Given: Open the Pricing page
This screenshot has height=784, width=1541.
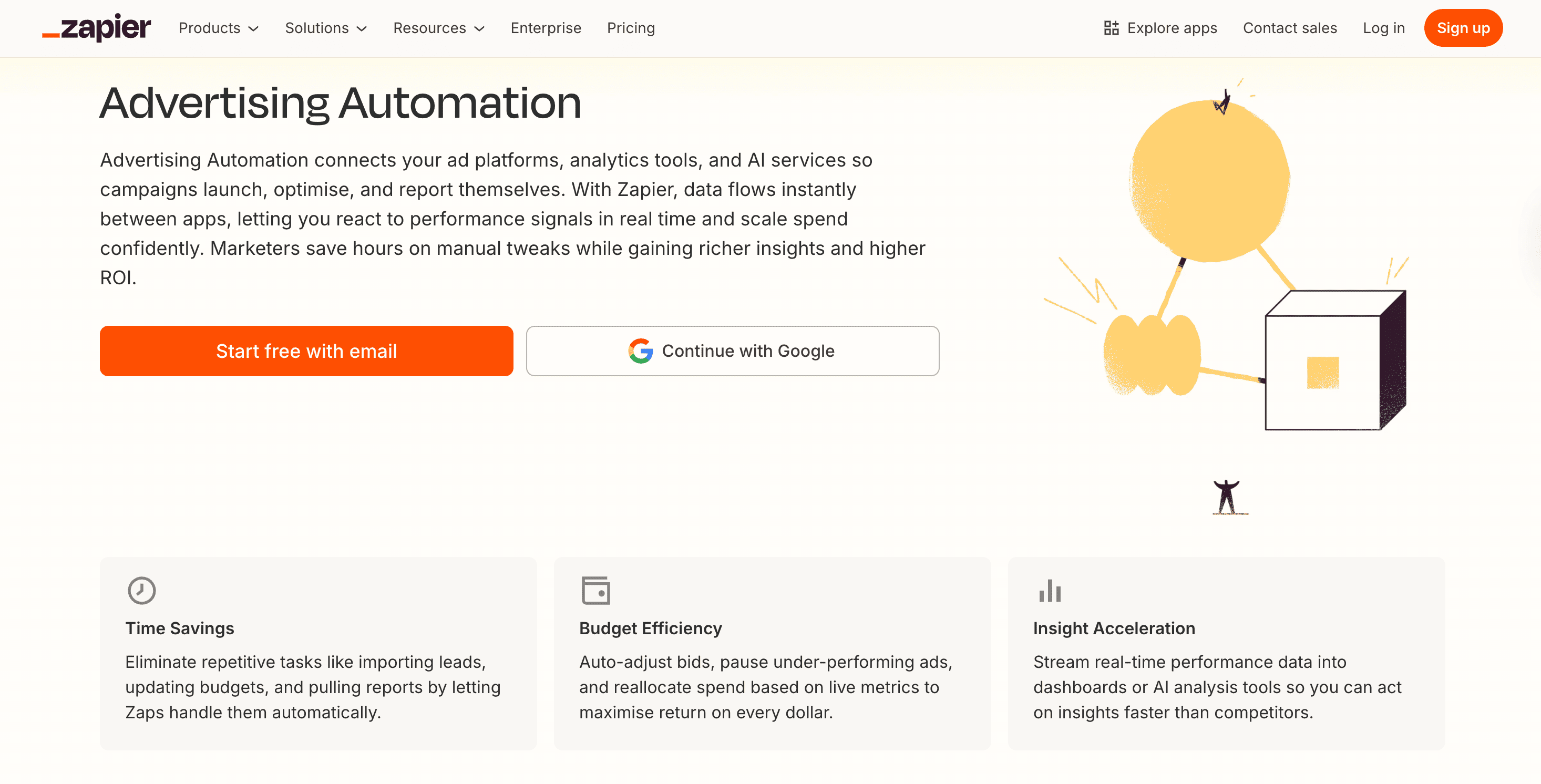Looking at the screenshot, I should click(x=631, y=28).
